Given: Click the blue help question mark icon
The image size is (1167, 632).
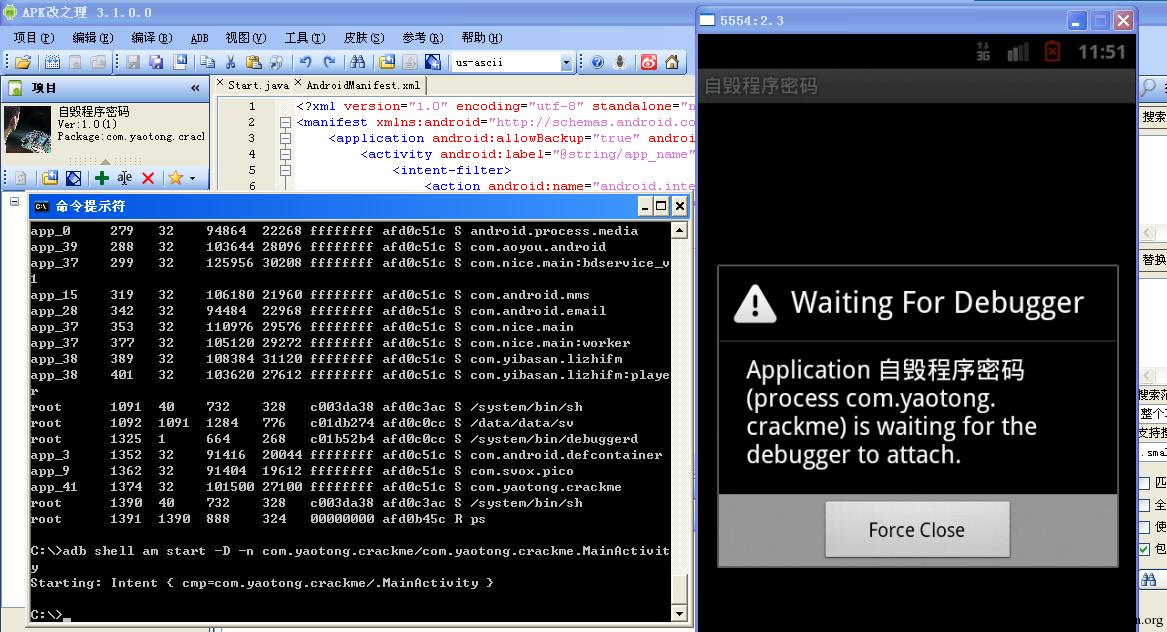Looking at the screenshot, I should pyautogui.click(x=597, y=63).
